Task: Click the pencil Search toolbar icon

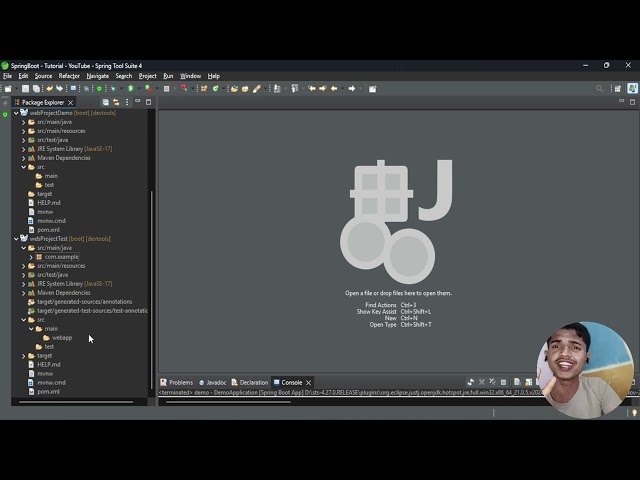Action: (x=257, y=89)
